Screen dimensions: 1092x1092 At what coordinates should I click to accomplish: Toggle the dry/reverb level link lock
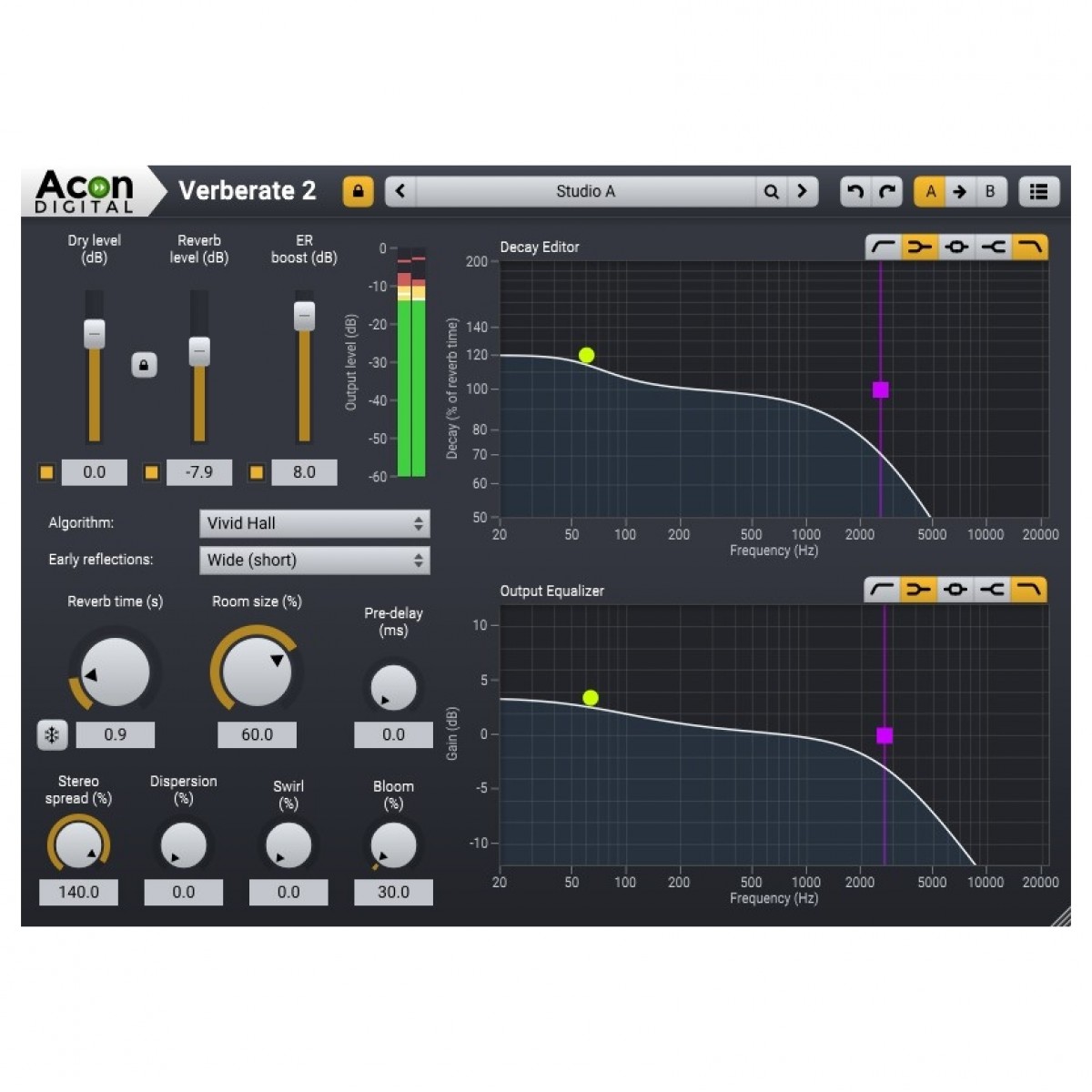(x=144, y=365)
